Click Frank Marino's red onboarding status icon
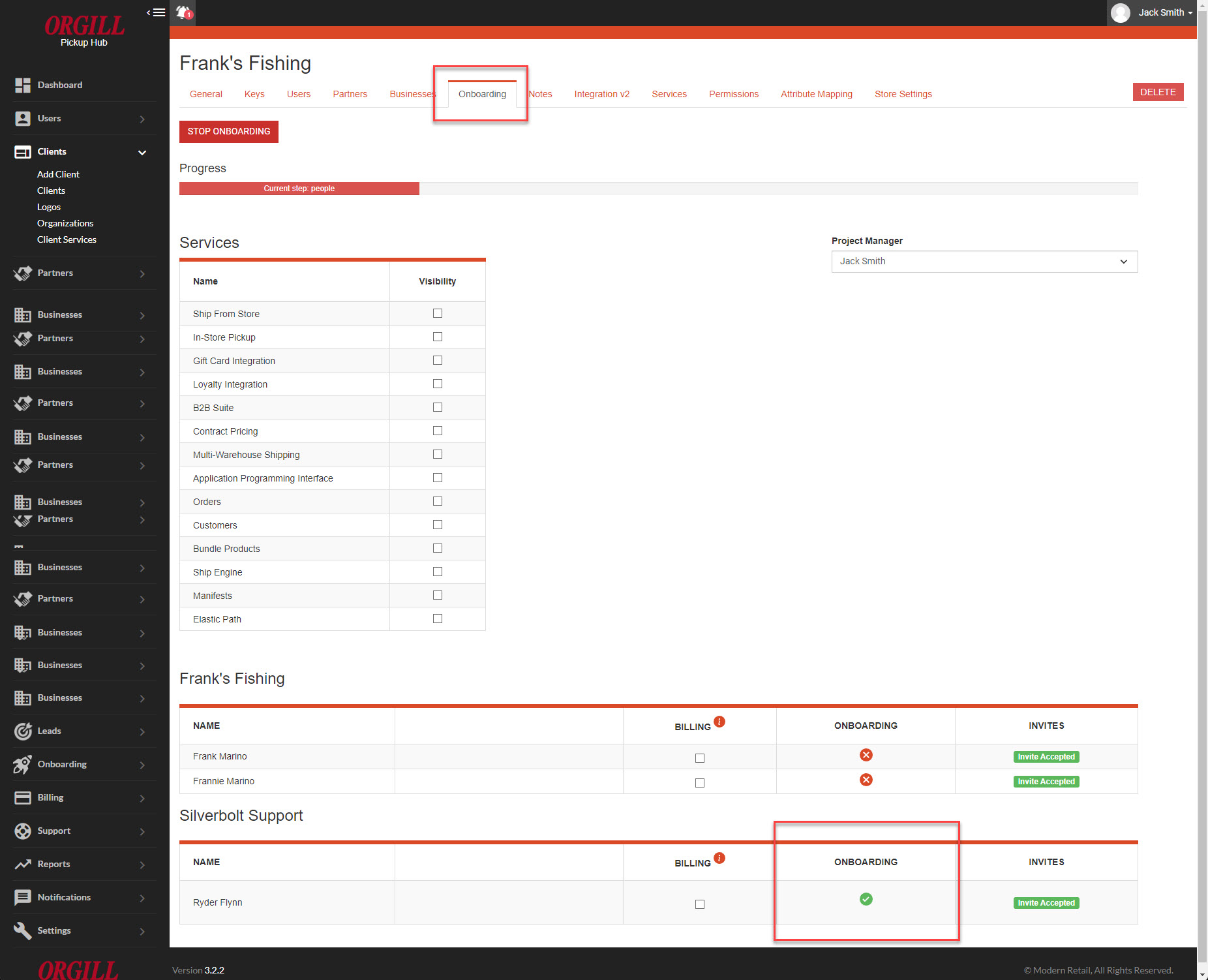 pyautogui.click(x=866, y=755)
